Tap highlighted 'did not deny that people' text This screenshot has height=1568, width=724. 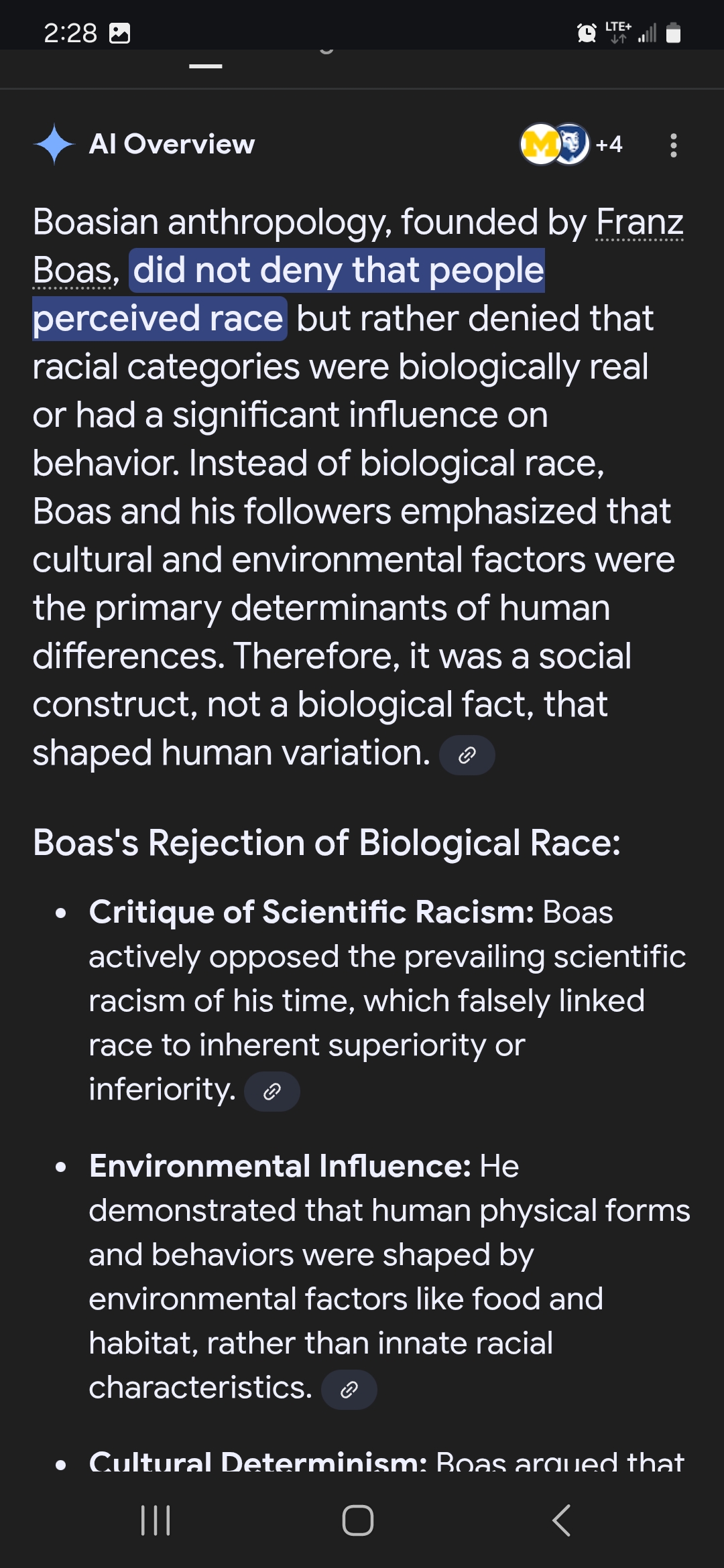pos(339,270)
